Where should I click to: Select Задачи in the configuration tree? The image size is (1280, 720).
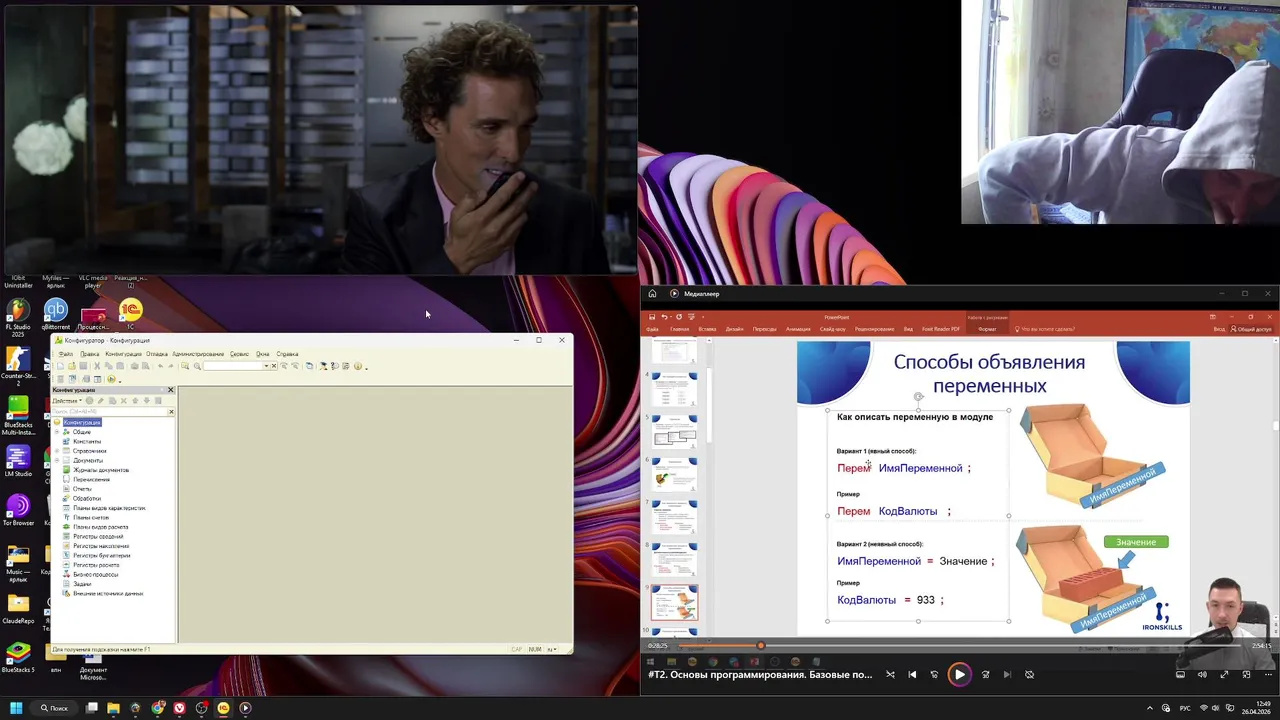(x=82, y=584)
